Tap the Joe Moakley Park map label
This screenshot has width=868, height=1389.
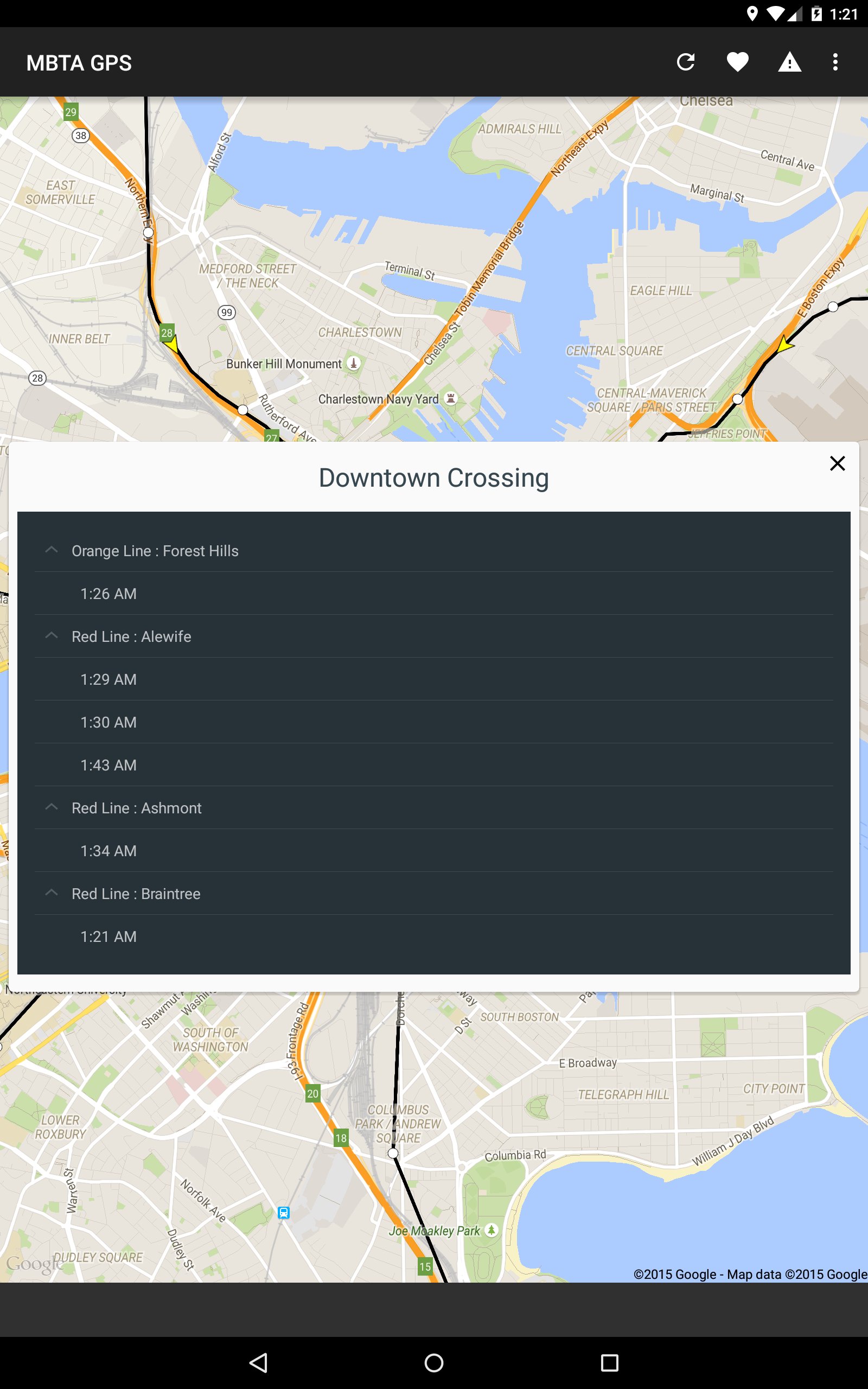[435, 1230]
